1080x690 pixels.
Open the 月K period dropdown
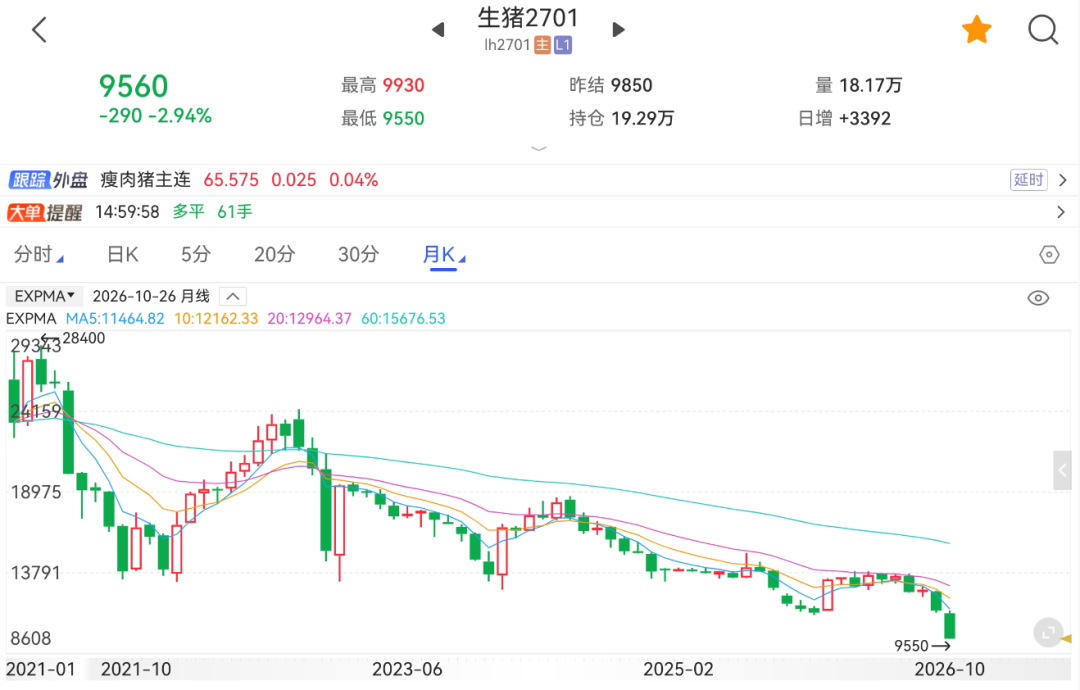point(444,255)
